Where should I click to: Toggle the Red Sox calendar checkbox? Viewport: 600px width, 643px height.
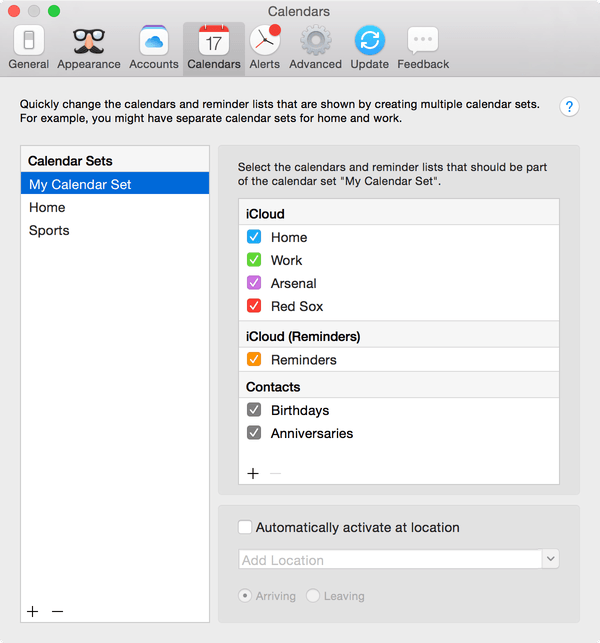tap(254, 306)
